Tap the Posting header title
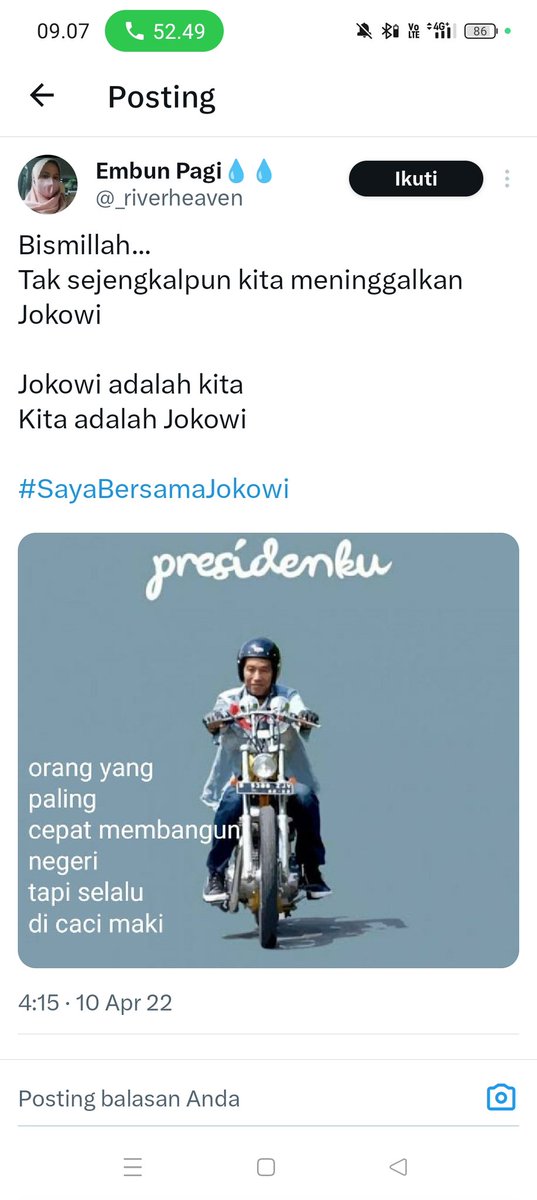This screenshot has width=537, height=1200. (x=162, y=97)
